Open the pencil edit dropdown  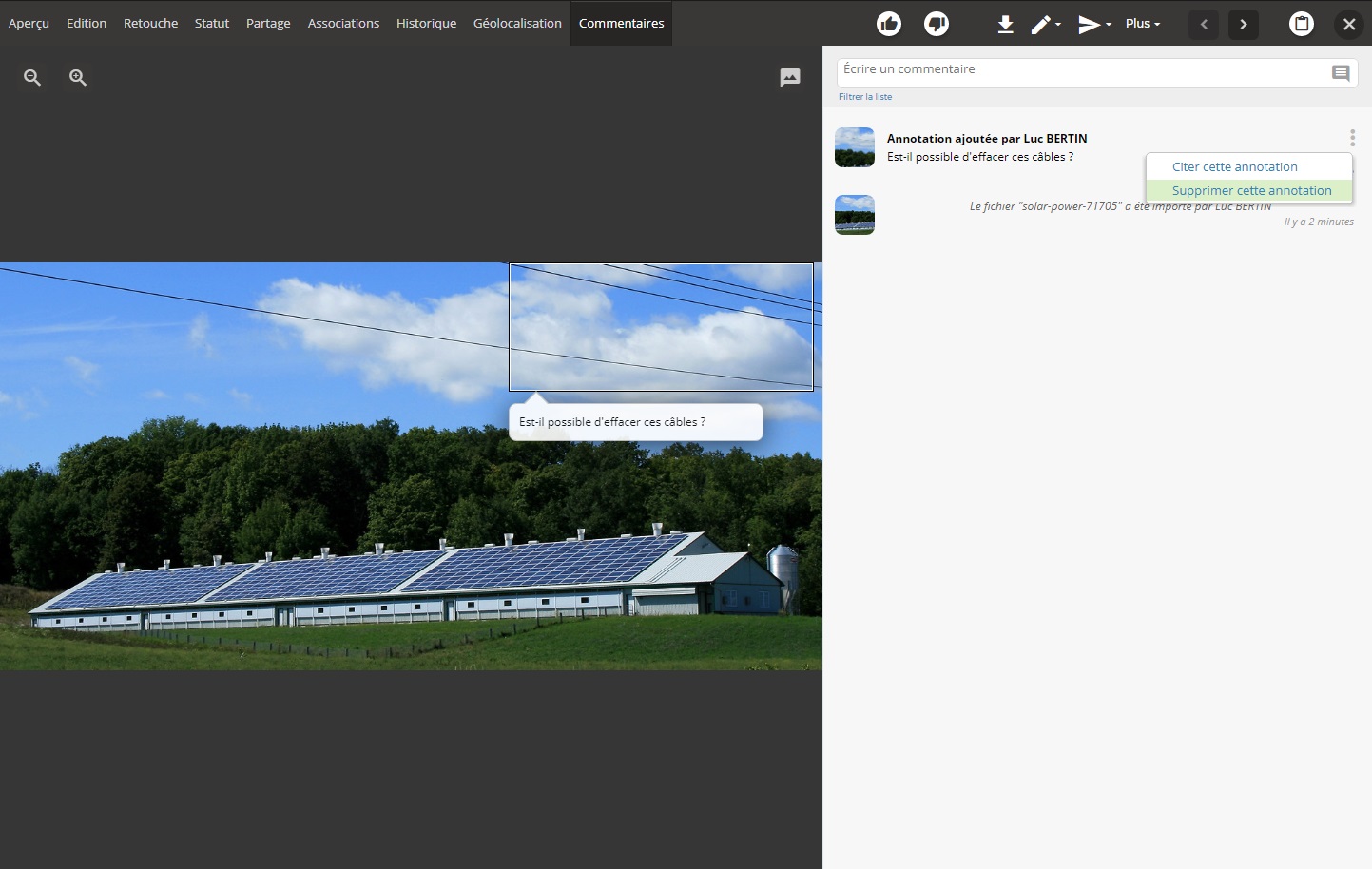(x=1046, y=24)
